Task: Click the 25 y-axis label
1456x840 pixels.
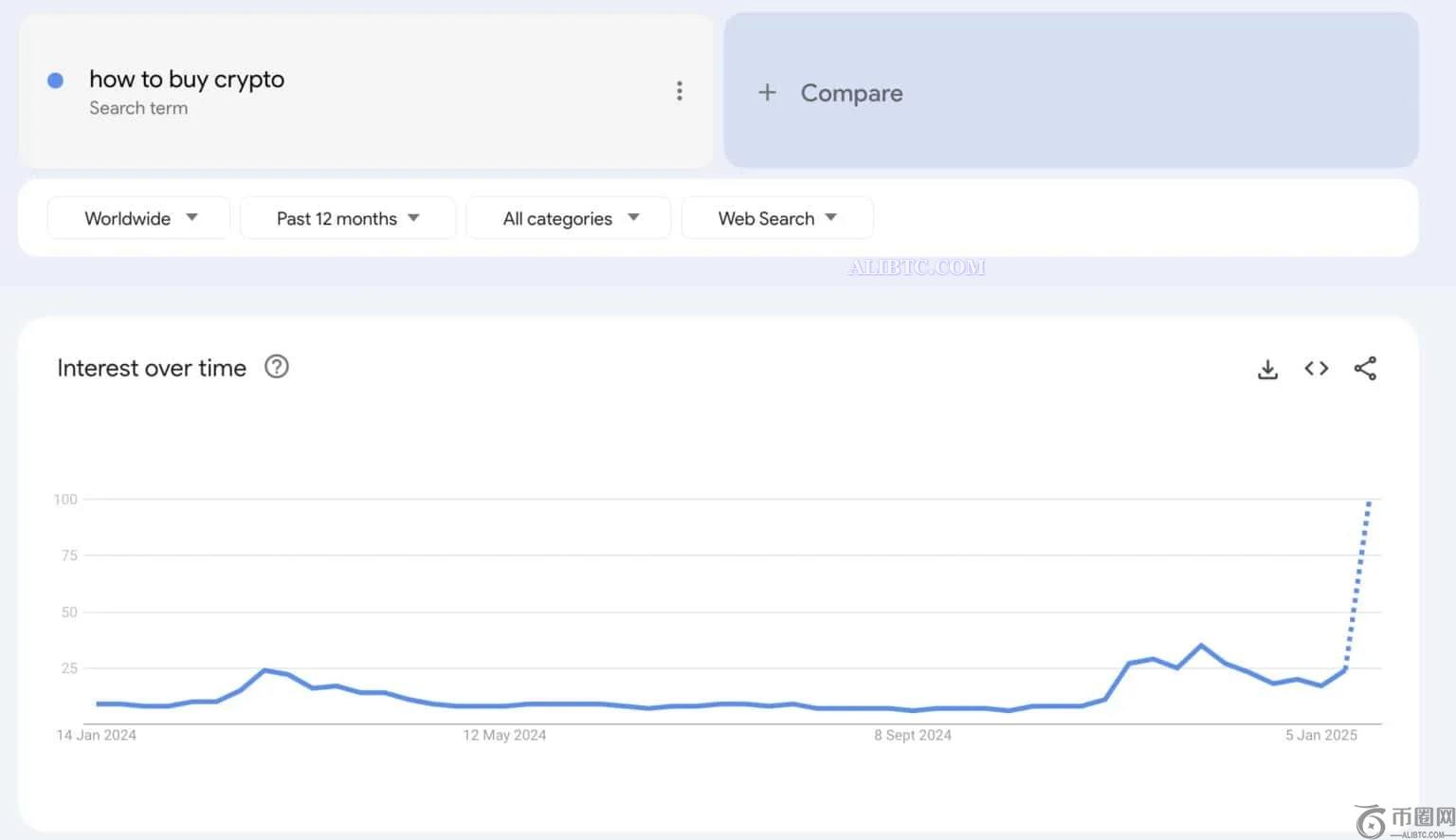Action: click(69, 668)
